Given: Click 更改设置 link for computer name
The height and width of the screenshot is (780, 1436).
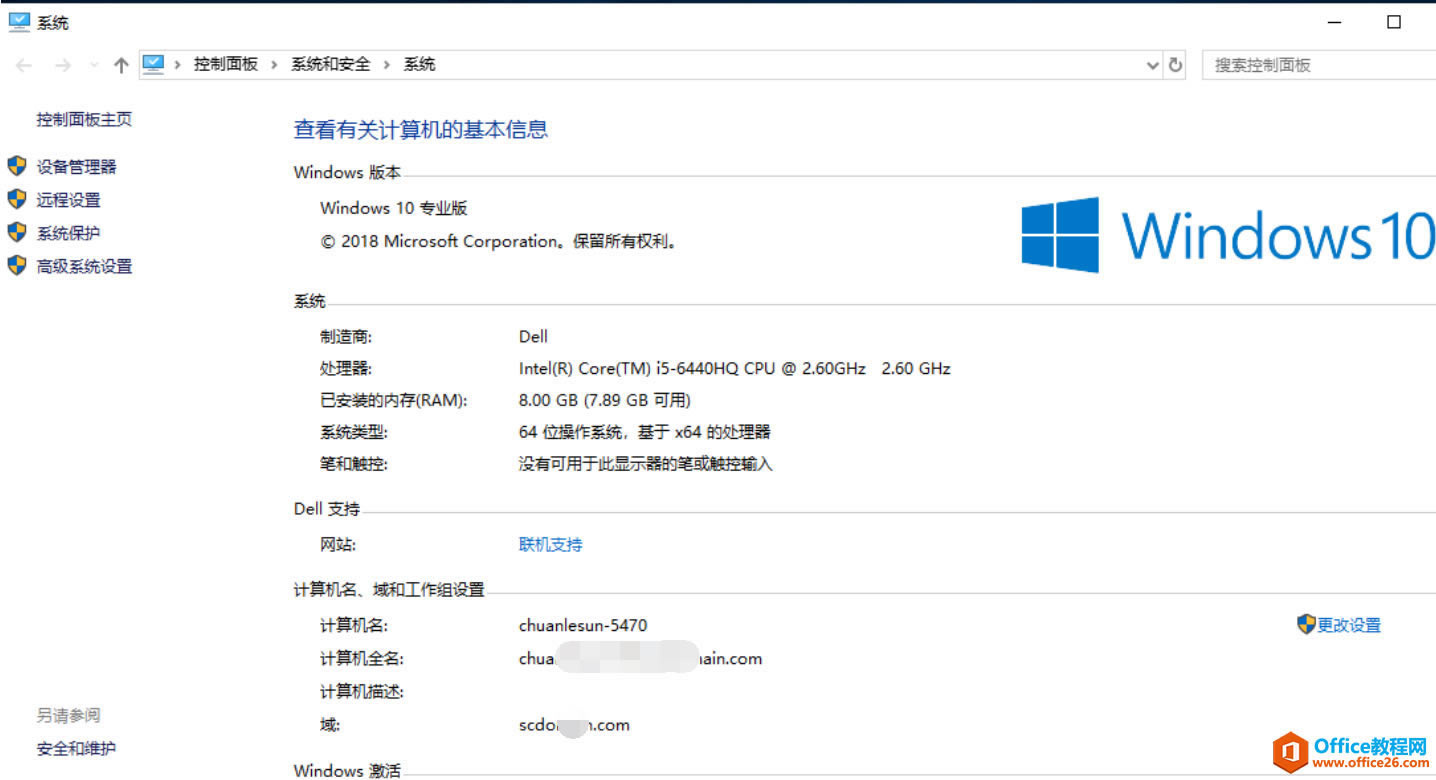Looking at the screenshot, I should [x=1349, y=625].
